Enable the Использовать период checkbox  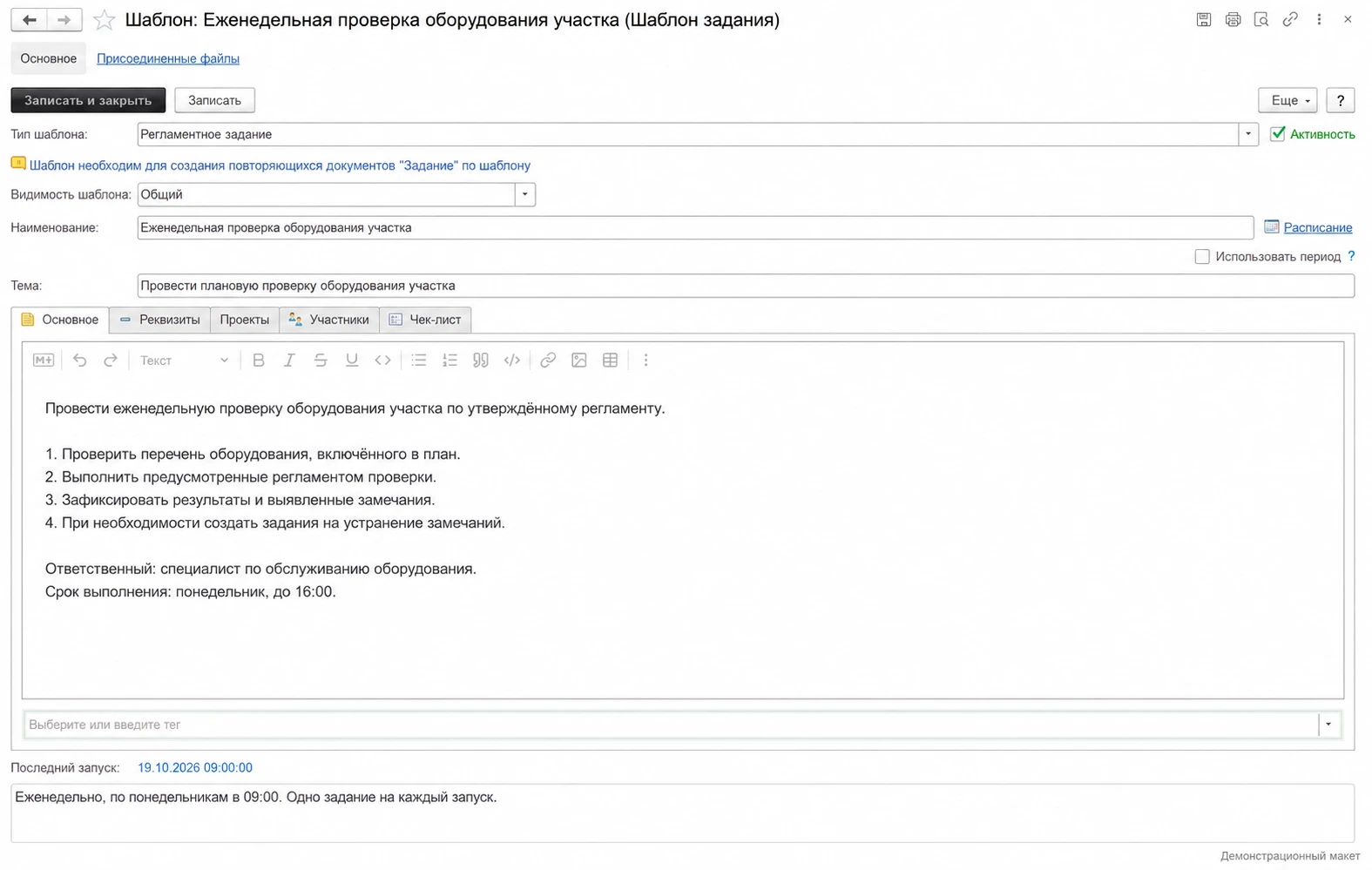click(x=1202, y=257)
